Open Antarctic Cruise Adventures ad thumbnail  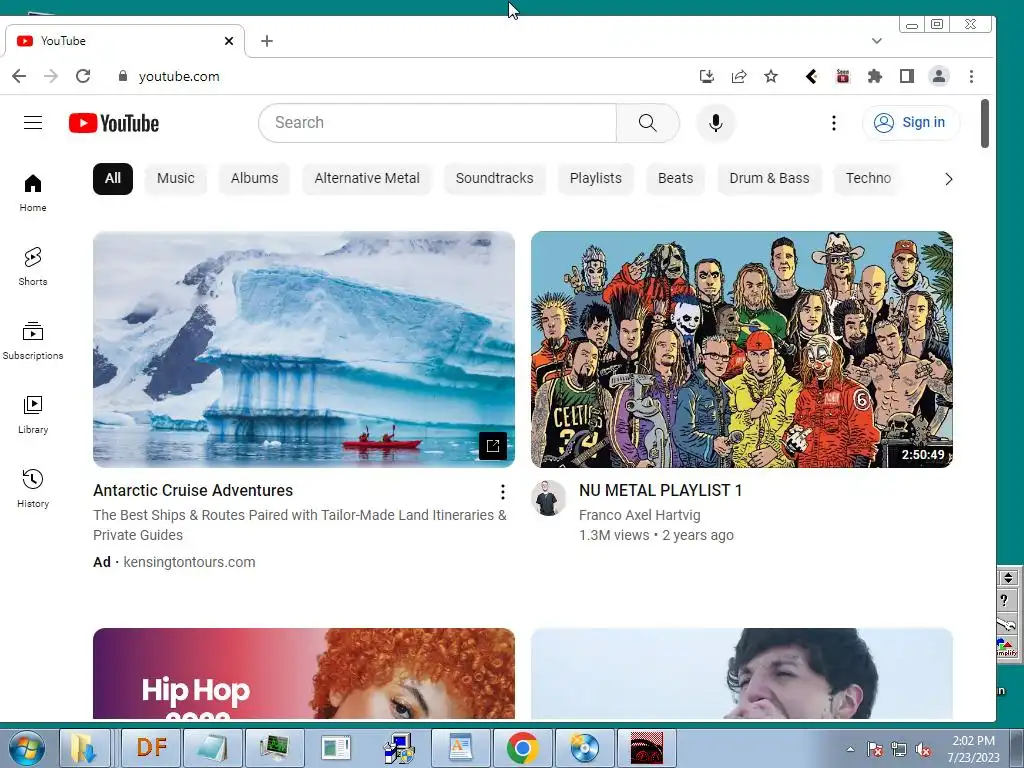pyautogui.click(x=304, y=349)
